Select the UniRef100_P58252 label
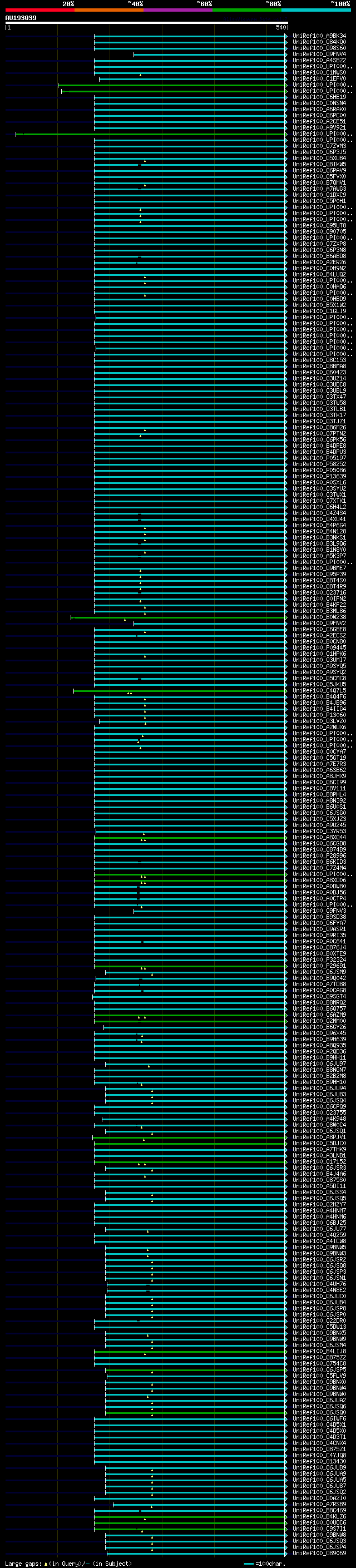The height and width of the screenshot is (1568, 356). click(x=319, y=464)
